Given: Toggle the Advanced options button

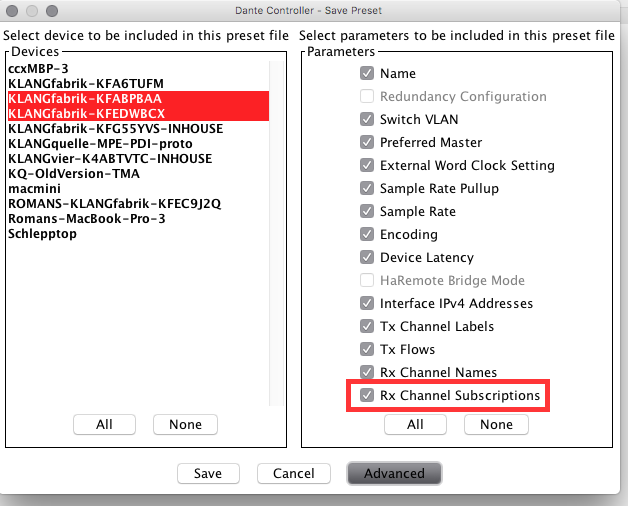Looking at the screenshot, I should (394, 473).
